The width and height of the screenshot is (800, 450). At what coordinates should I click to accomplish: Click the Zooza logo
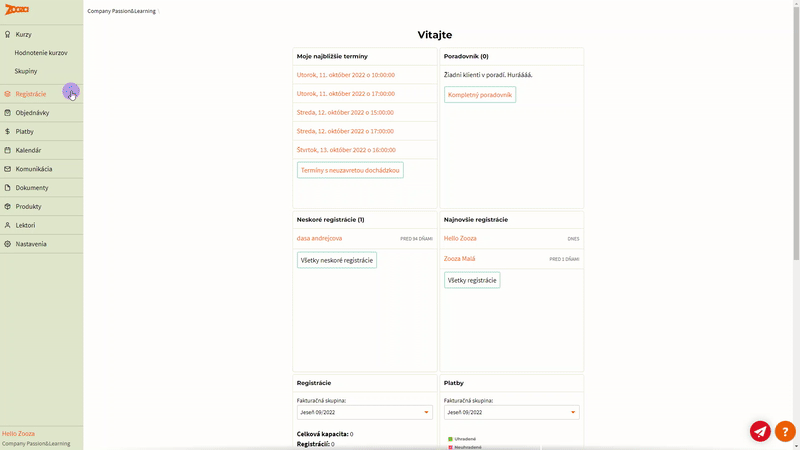pyautogui.click(x=17, y=9)
